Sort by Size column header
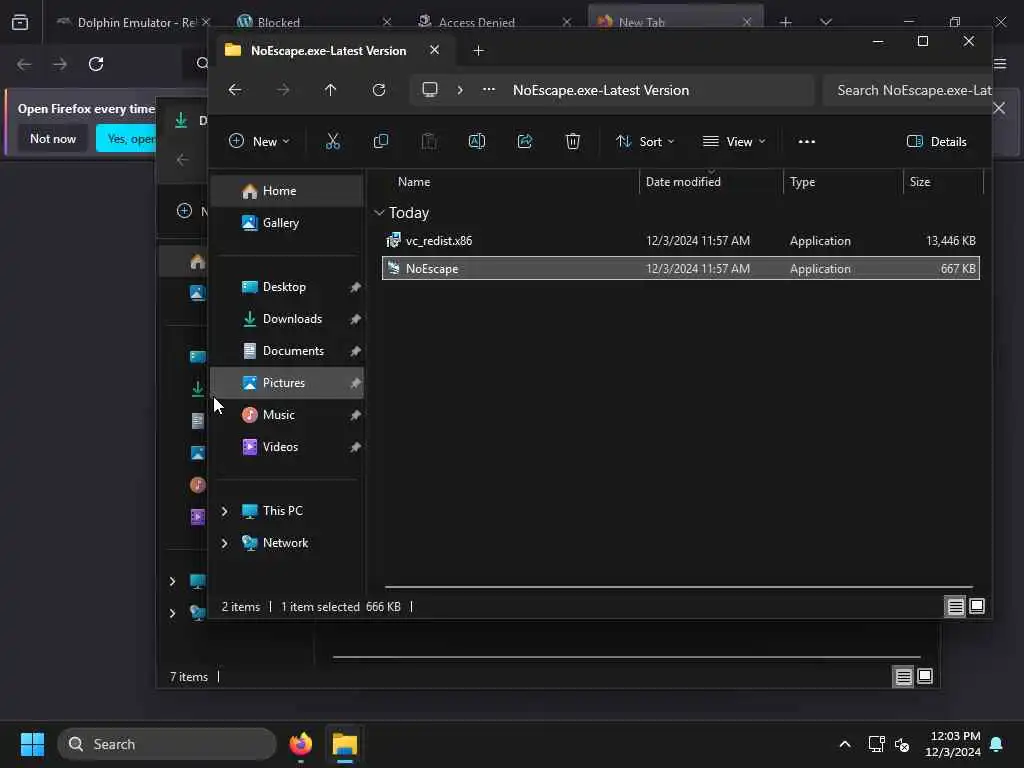 tap(920, 182)
